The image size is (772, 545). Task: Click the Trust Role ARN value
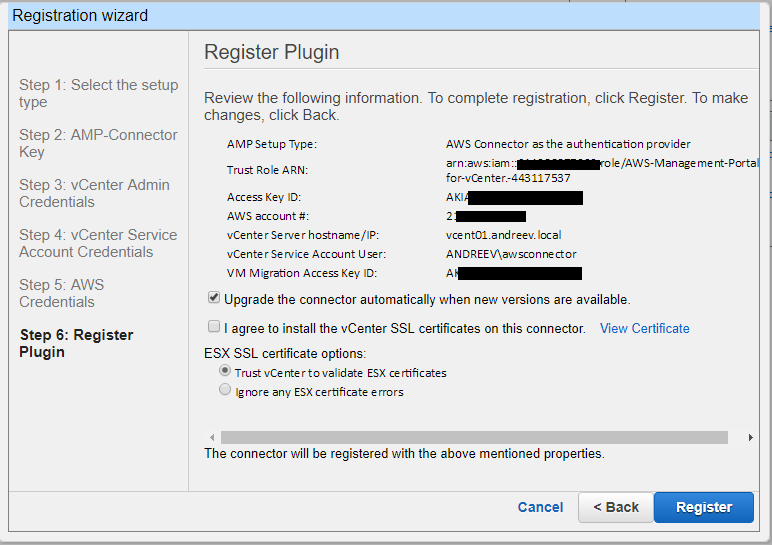tap(602, 170)
